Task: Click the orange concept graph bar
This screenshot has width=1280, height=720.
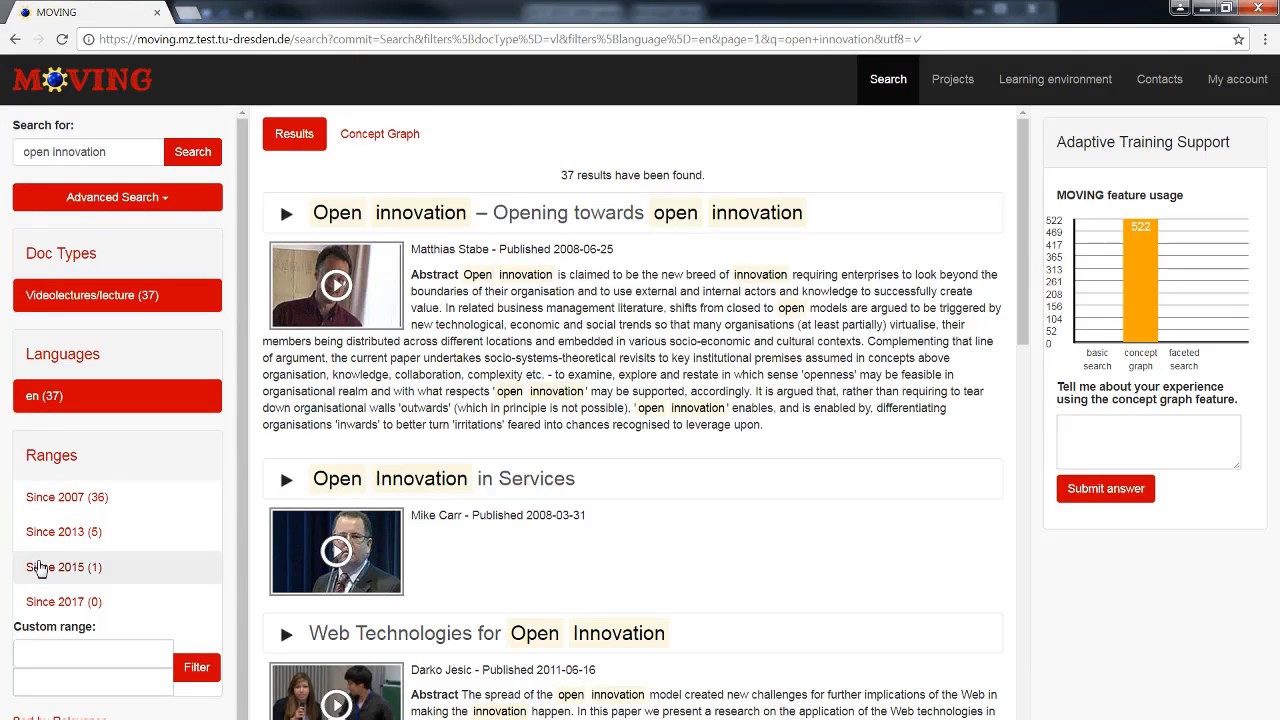Action: pos(1140,281)
